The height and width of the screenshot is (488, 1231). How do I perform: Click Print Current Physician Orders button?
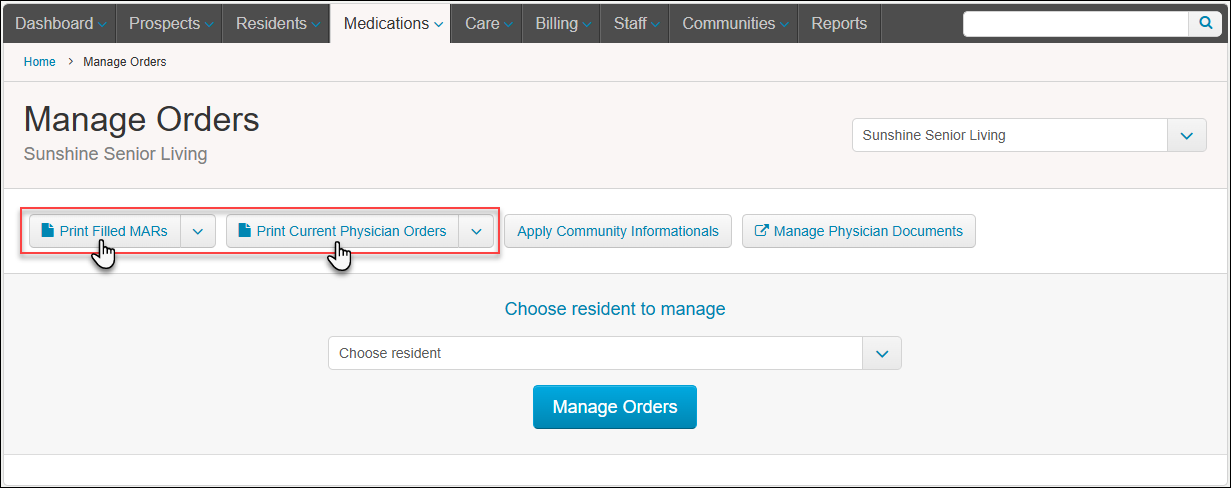tap(342, 231)
